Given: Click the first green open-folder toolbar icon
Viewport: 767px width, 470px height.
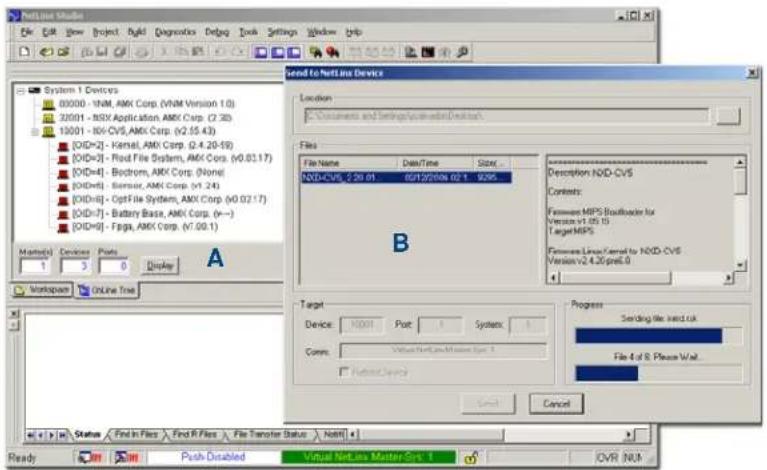Looking at the screenshot, I should (x=46, y=52).
